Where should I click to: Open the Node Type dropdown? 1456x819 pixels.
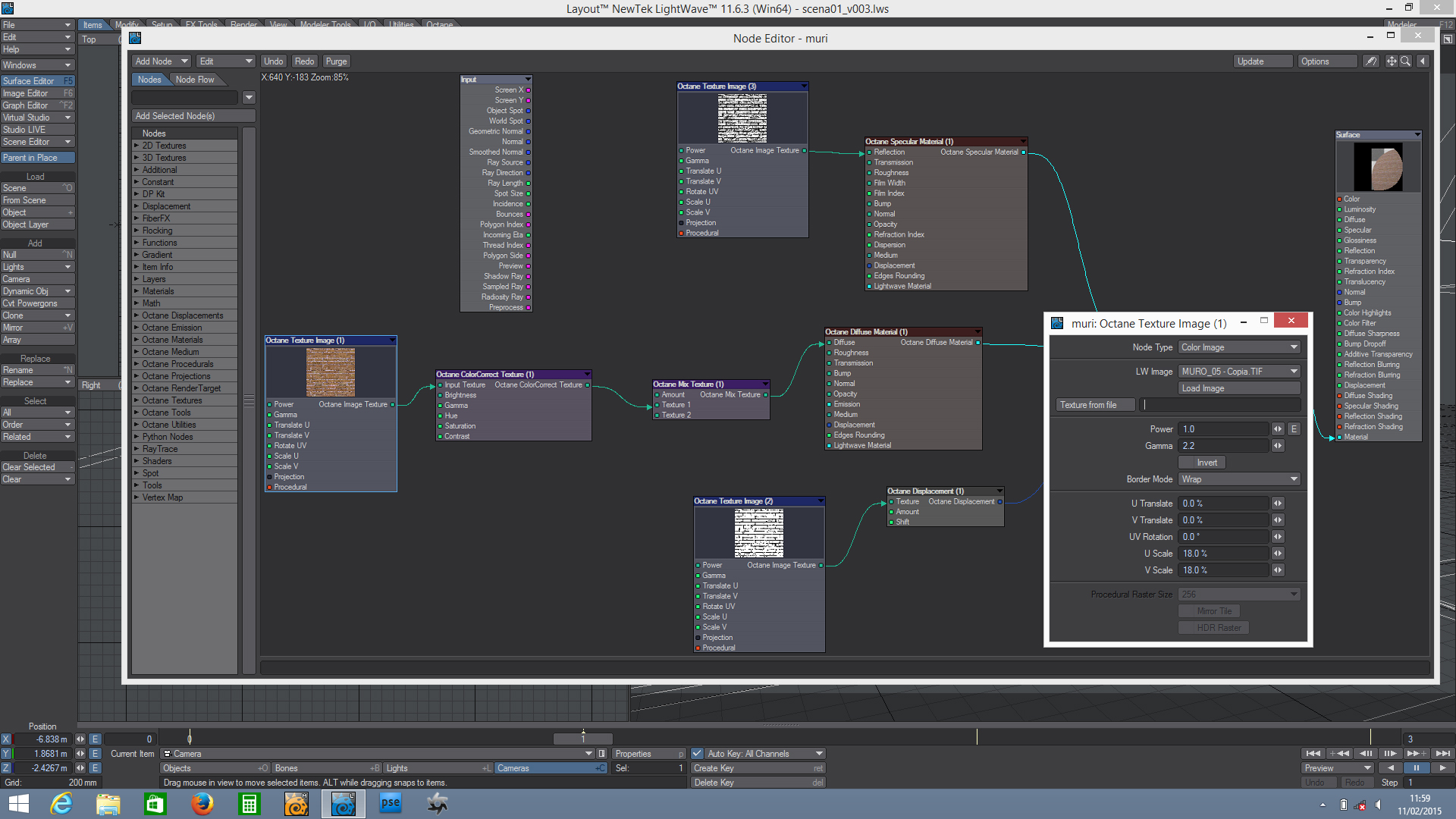click(1239, 347)
